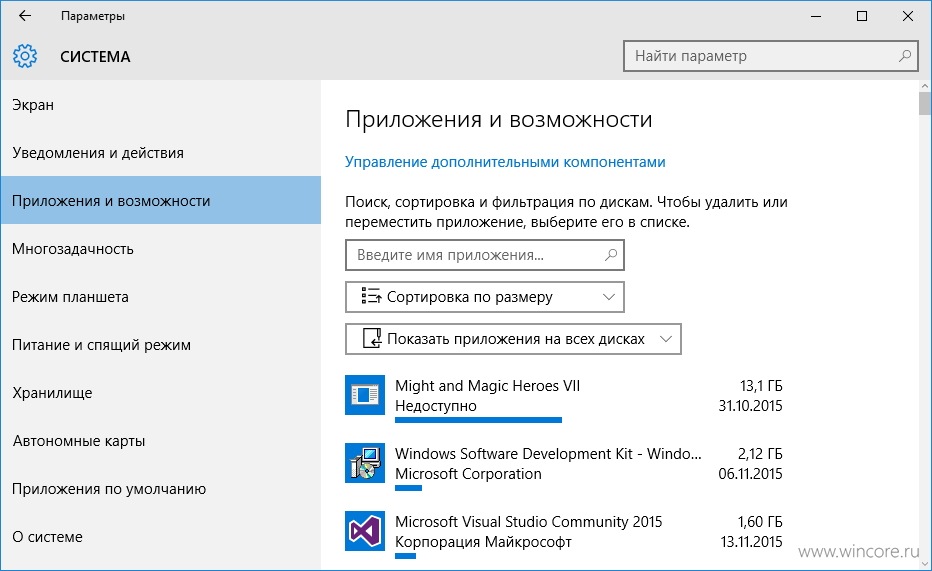Select the Might and Magic Heroes VII entry
Image resolution: width=932 pixels, height=571 pixels.
click(x=564, y=398)
